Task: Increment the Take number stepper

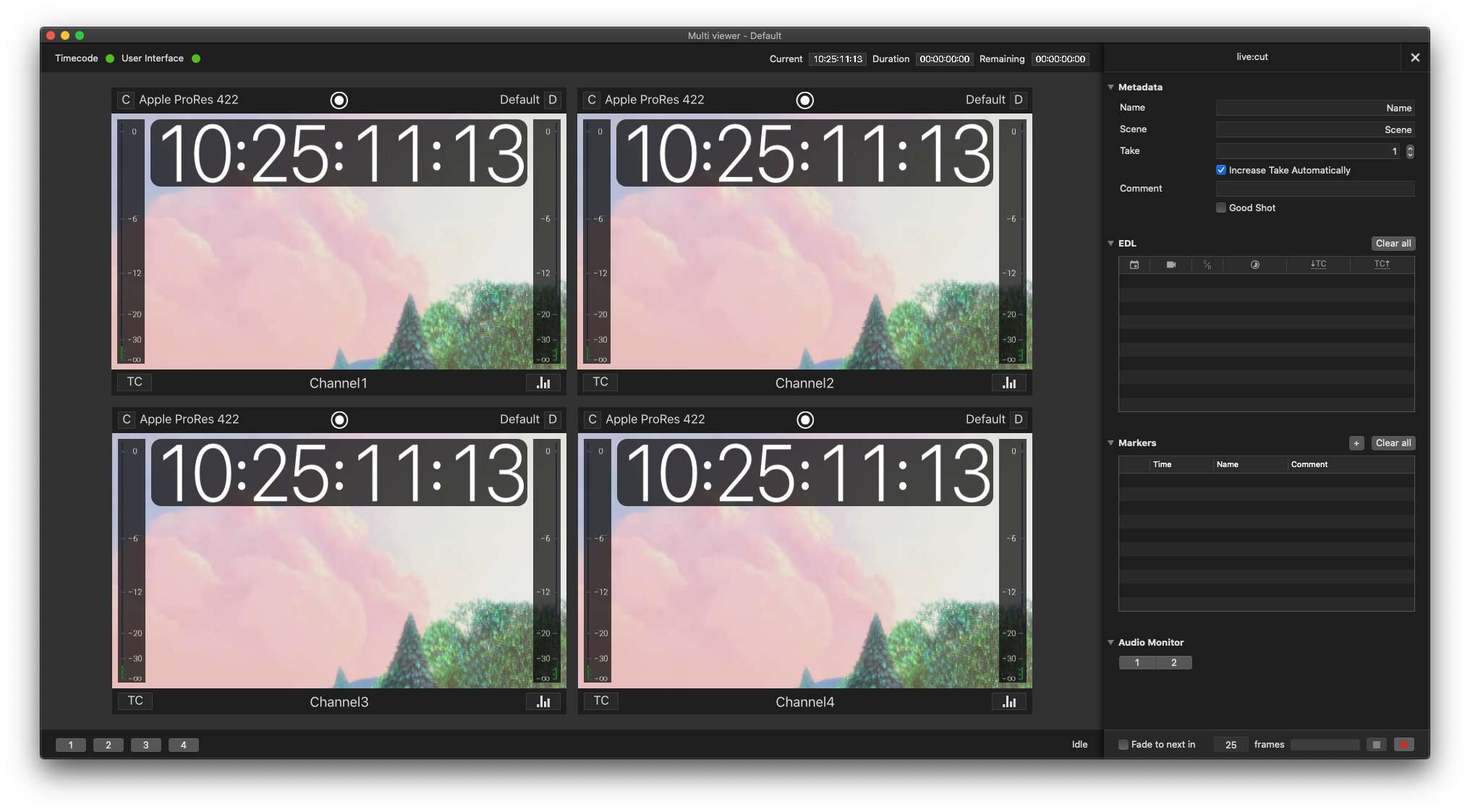Action: [1410, 148]
